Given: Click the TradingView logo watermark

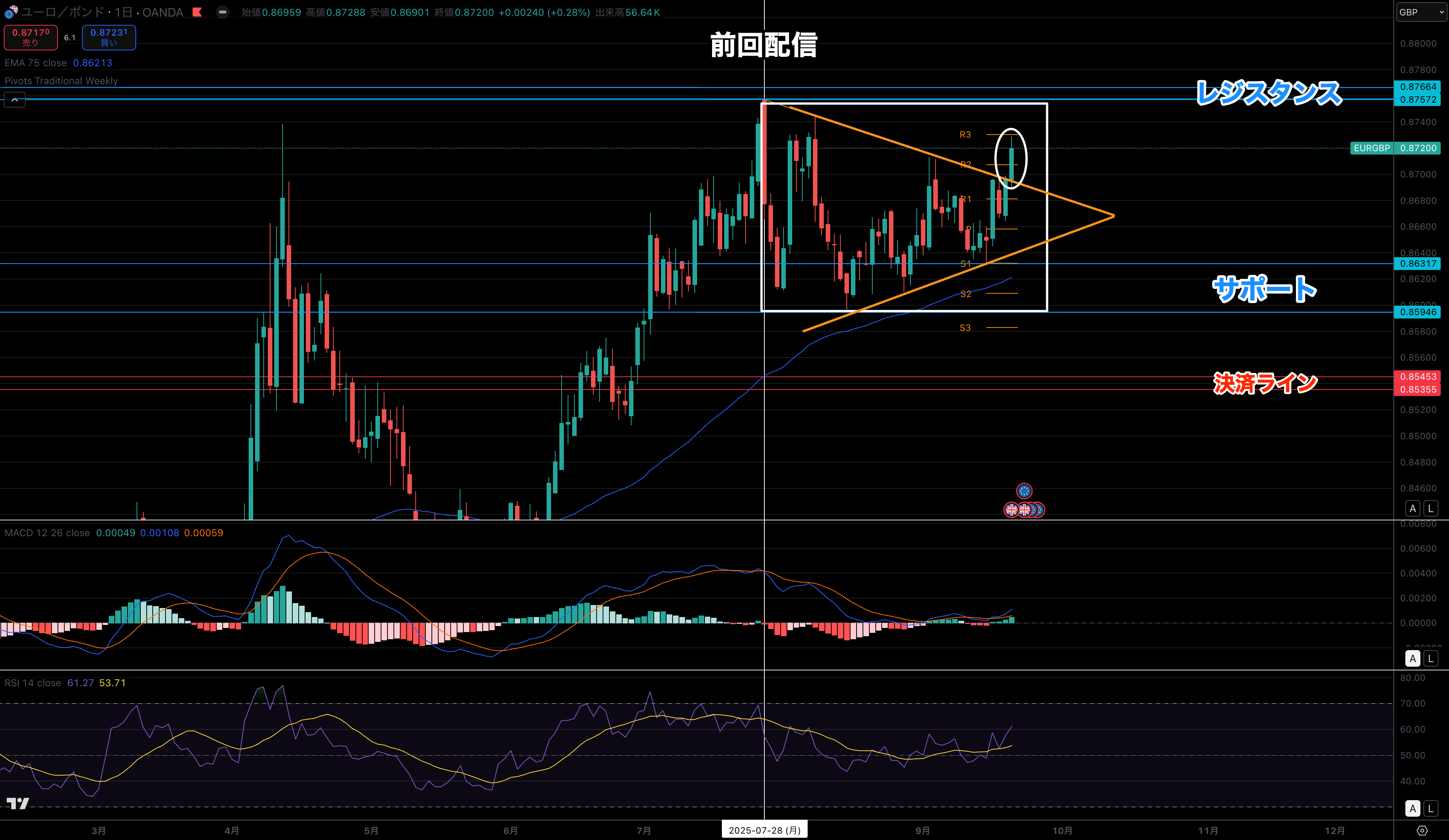Looking at the screenshot, I should pyautogui.click(x=17, y=803).
